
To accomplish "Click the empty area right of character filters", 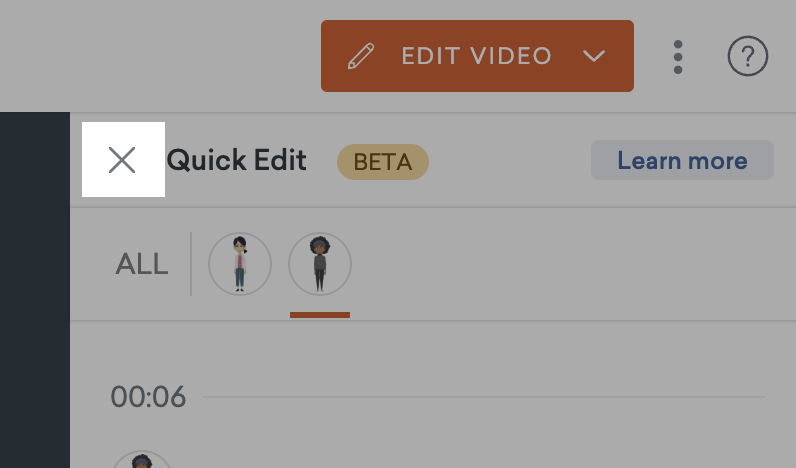I will (x=569, y=264).
